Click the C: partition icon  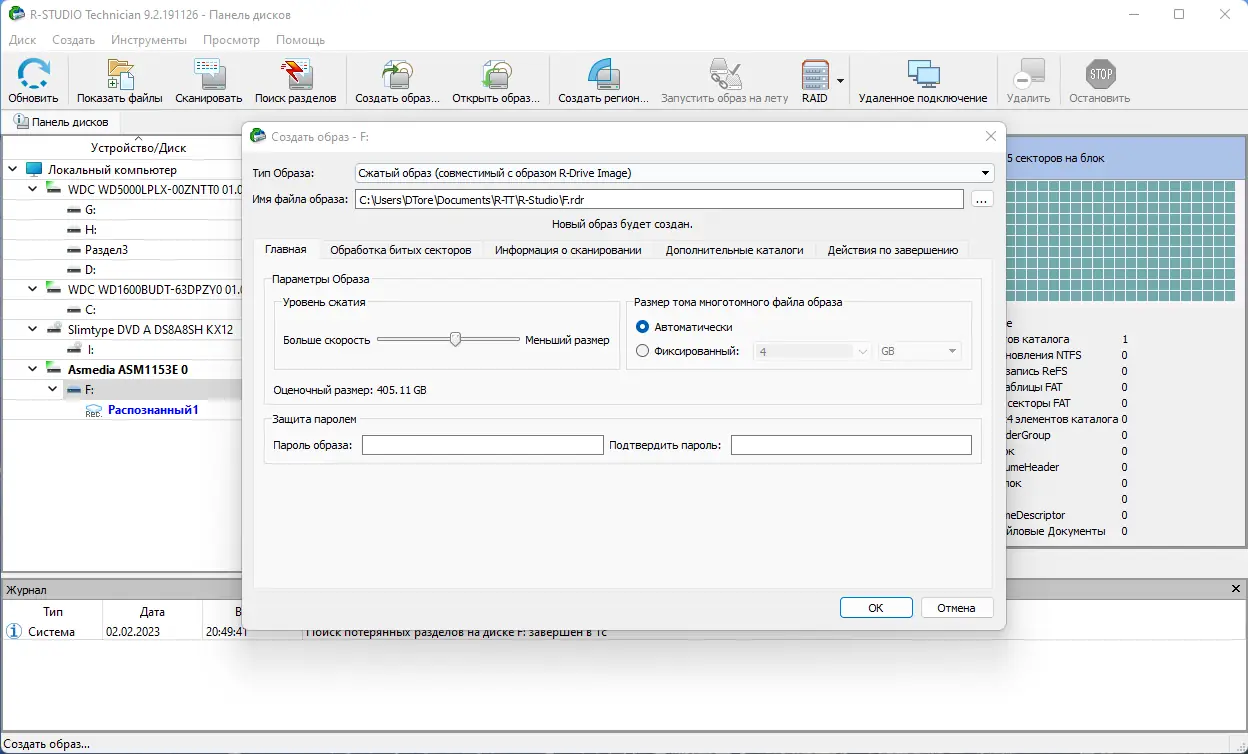74,310
